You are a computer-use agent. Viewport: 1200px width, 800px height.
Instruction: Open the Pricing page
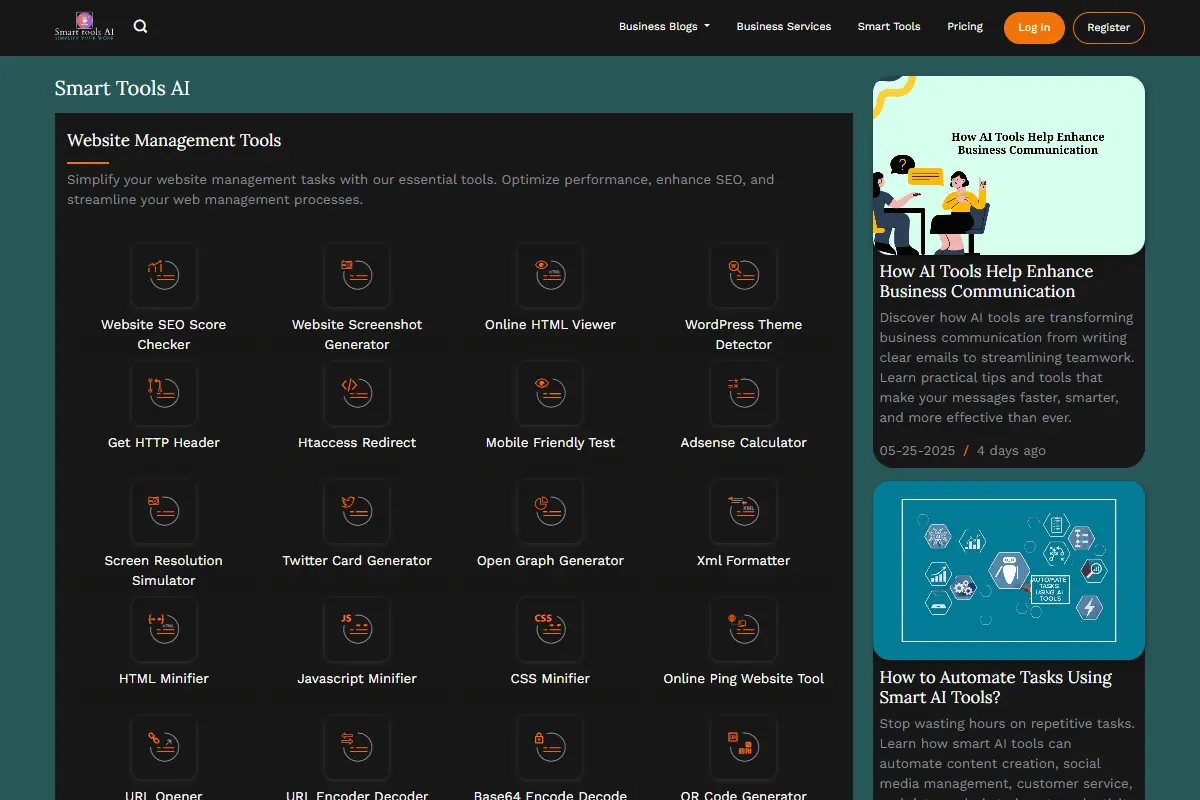point(965,27)
